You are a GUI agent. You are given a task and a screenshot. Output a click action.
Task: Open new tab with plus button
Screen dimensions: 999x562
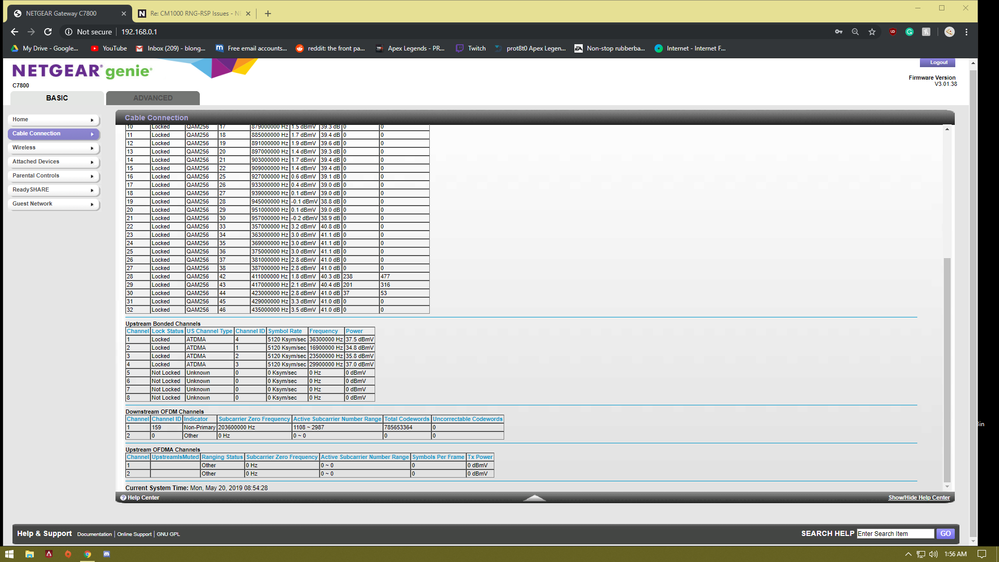point(268,13)
